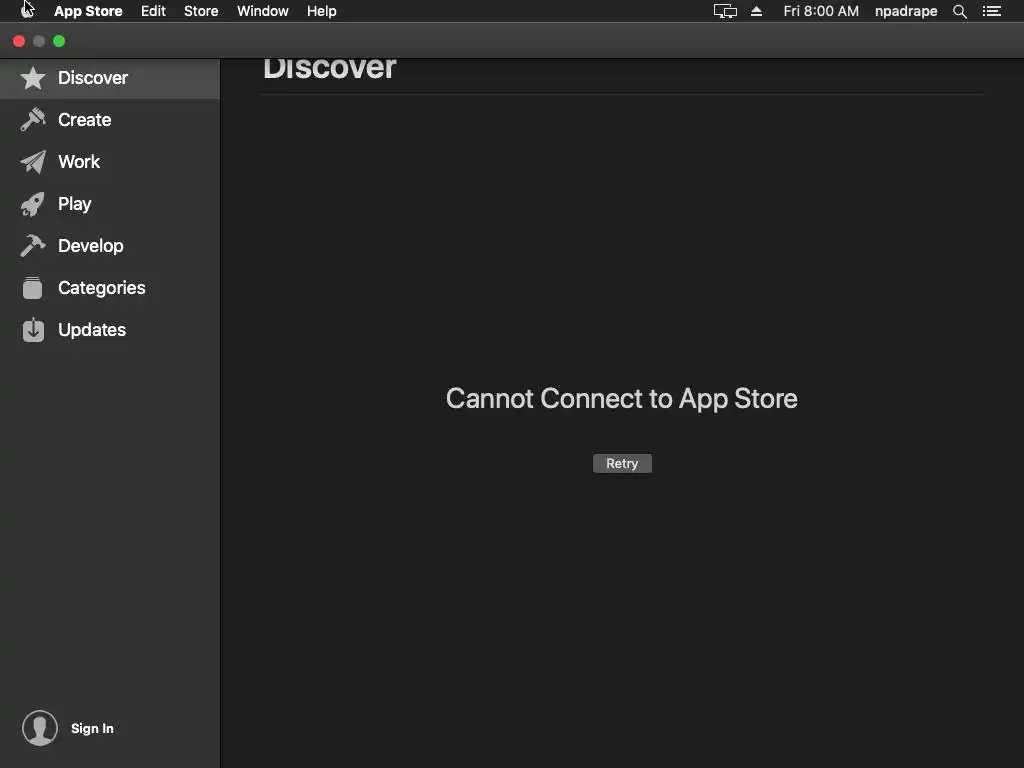The height and width of the screenshot is (768, 1024).
Task: Select the Discover sidebar label
Action: pos(93,78)
